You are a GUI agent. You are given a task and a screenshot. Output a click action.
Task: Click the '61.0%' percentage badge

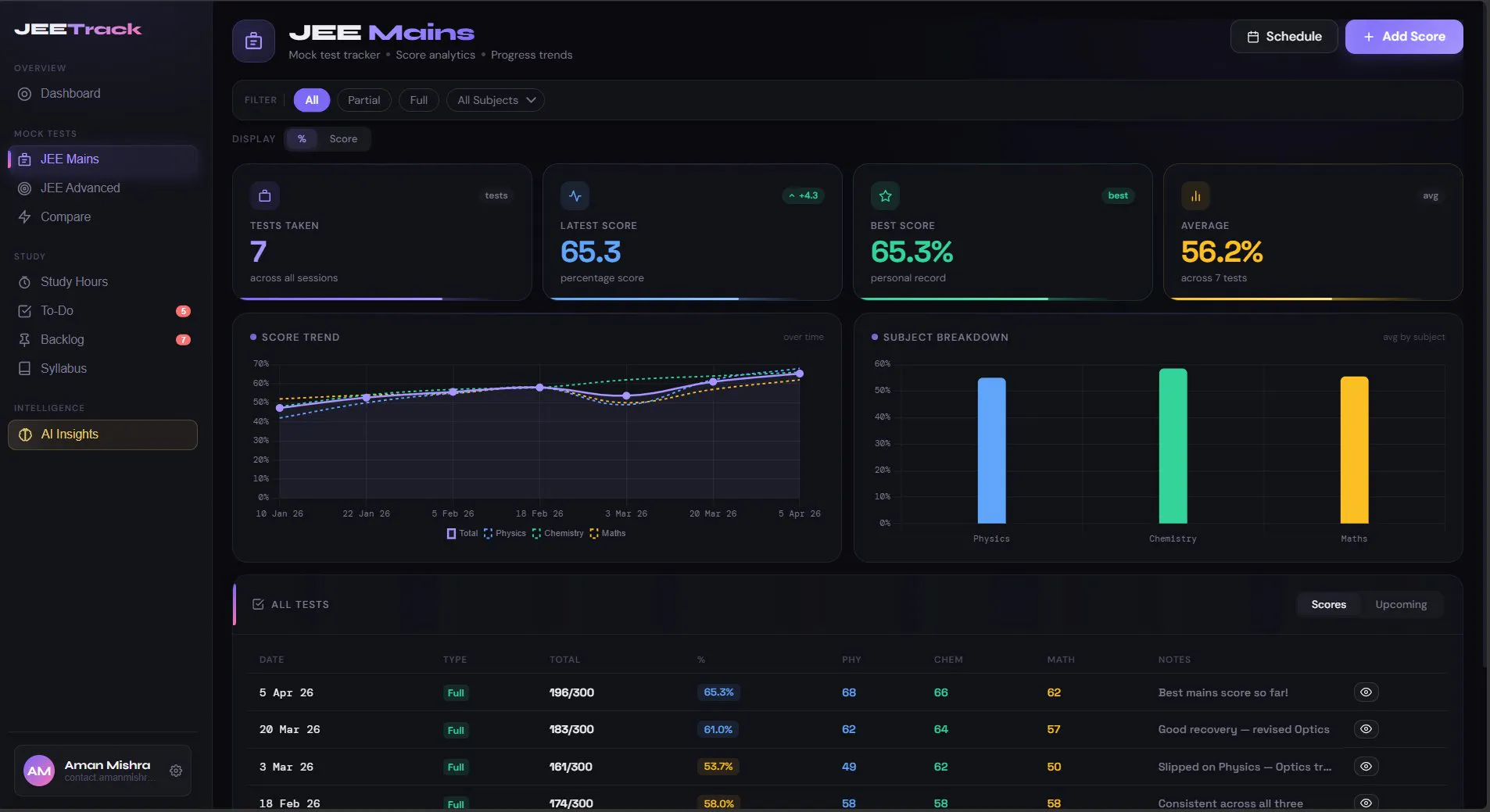pos(718,730)
